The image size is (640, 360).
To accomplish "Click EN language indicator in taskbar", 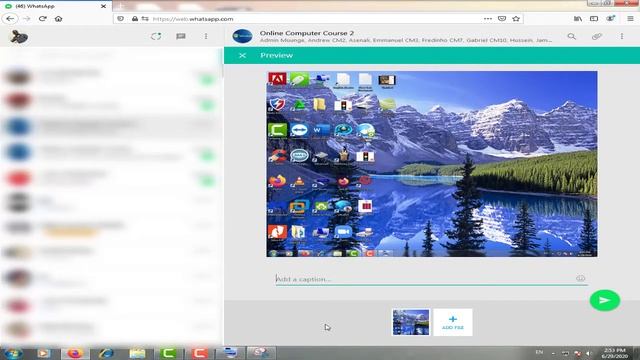I will tap(539, 352).
